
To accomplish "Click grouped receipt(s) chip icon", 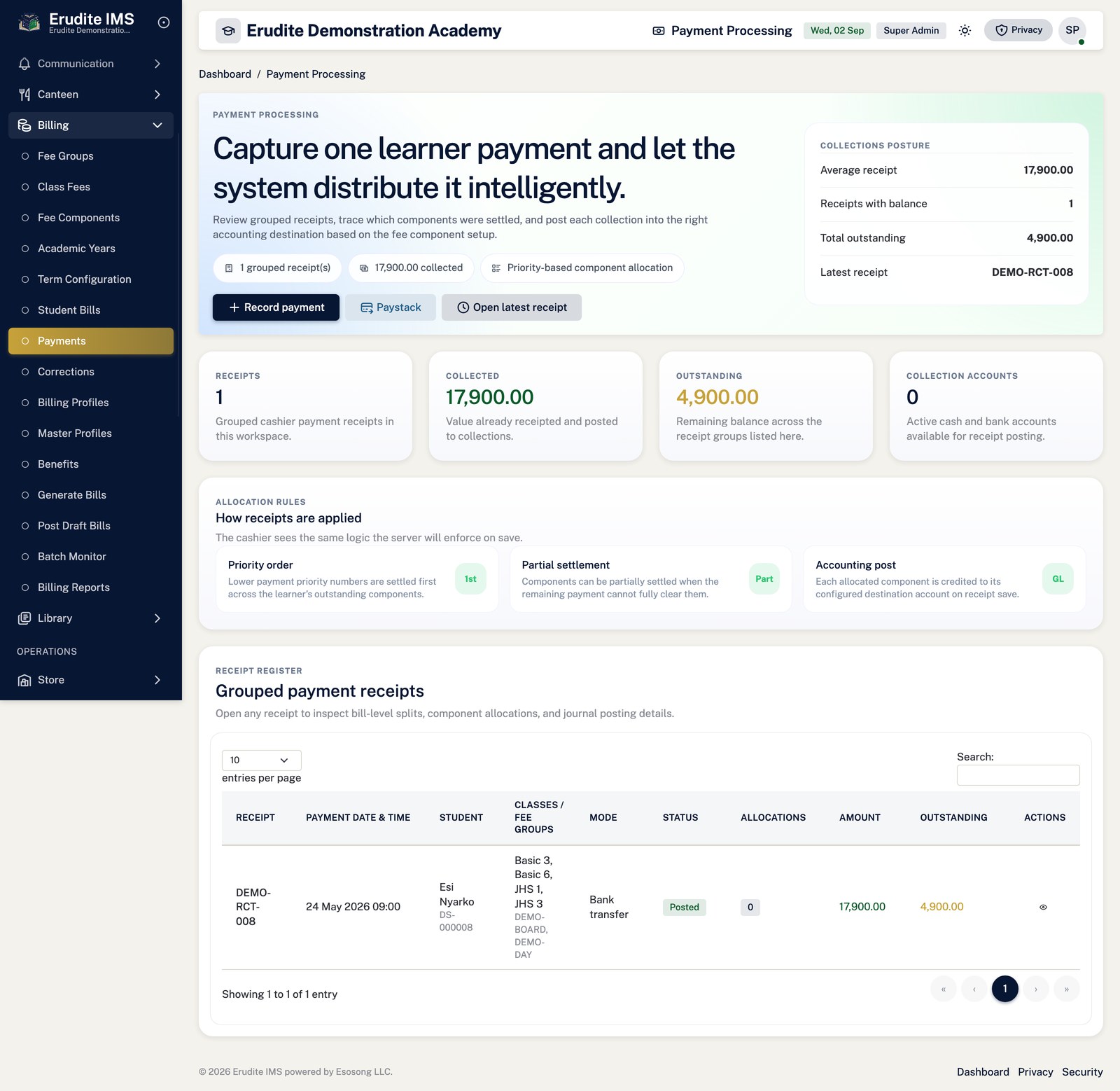I will click(x=229, y=268).
